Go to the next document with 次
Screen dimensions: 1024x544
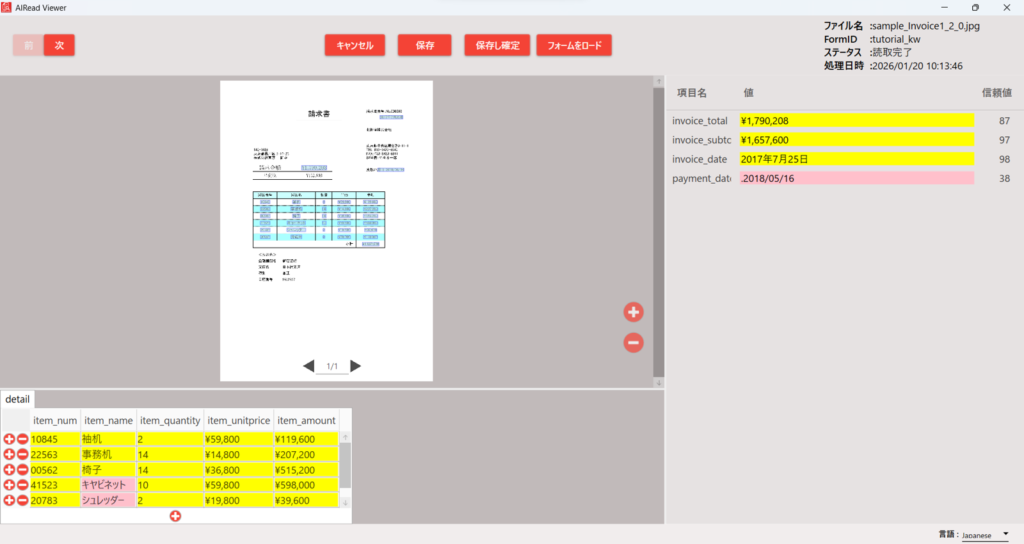(60, 45)
